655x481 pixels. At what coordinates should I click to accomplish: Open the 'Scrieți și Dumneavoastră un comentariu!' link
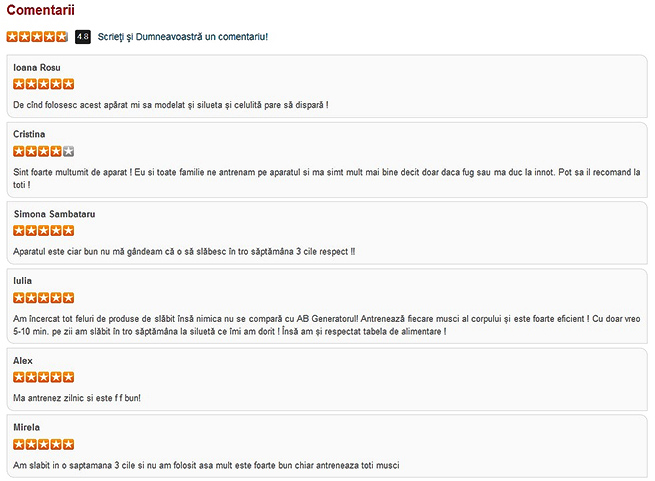(x=182, y=36)
